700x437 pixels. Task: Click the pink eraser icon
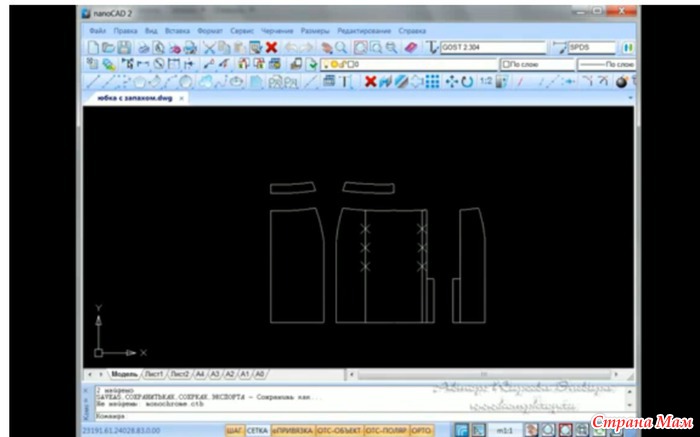409,47
